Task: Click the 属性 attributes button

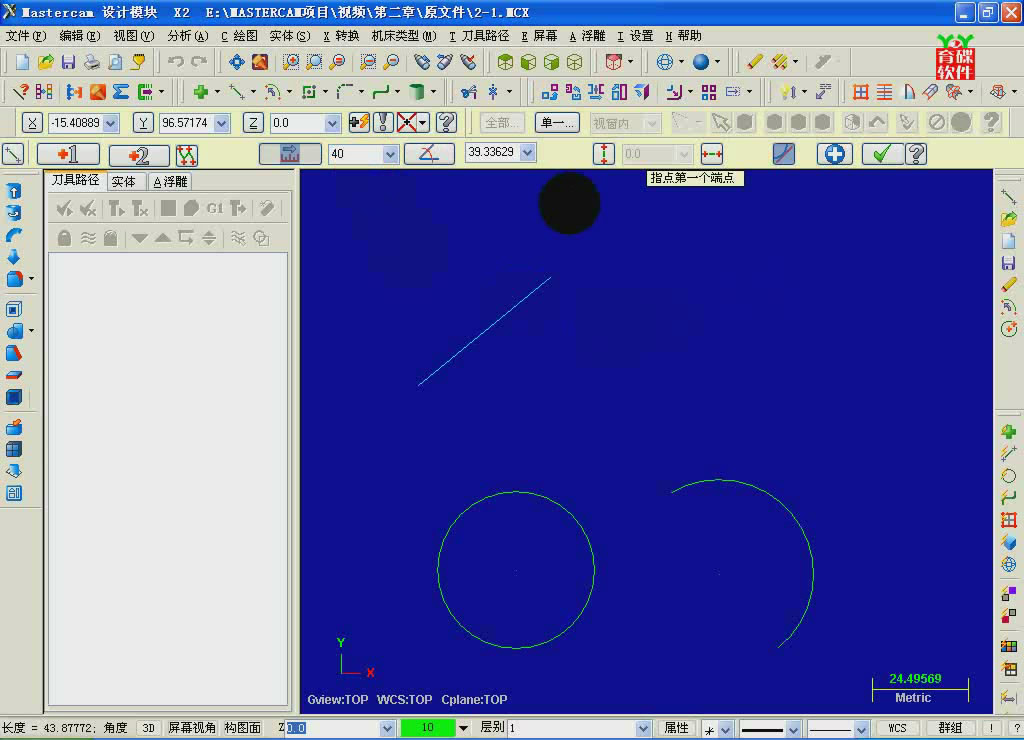Action: point(677,728)
